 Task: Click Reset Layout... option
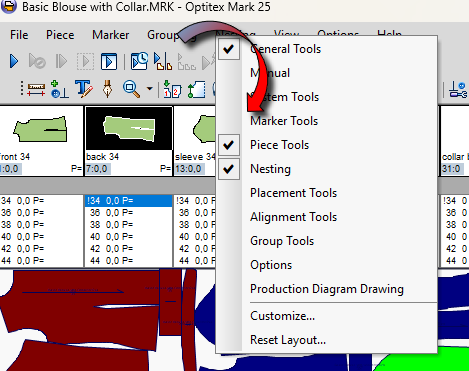[x=288, y=340]
